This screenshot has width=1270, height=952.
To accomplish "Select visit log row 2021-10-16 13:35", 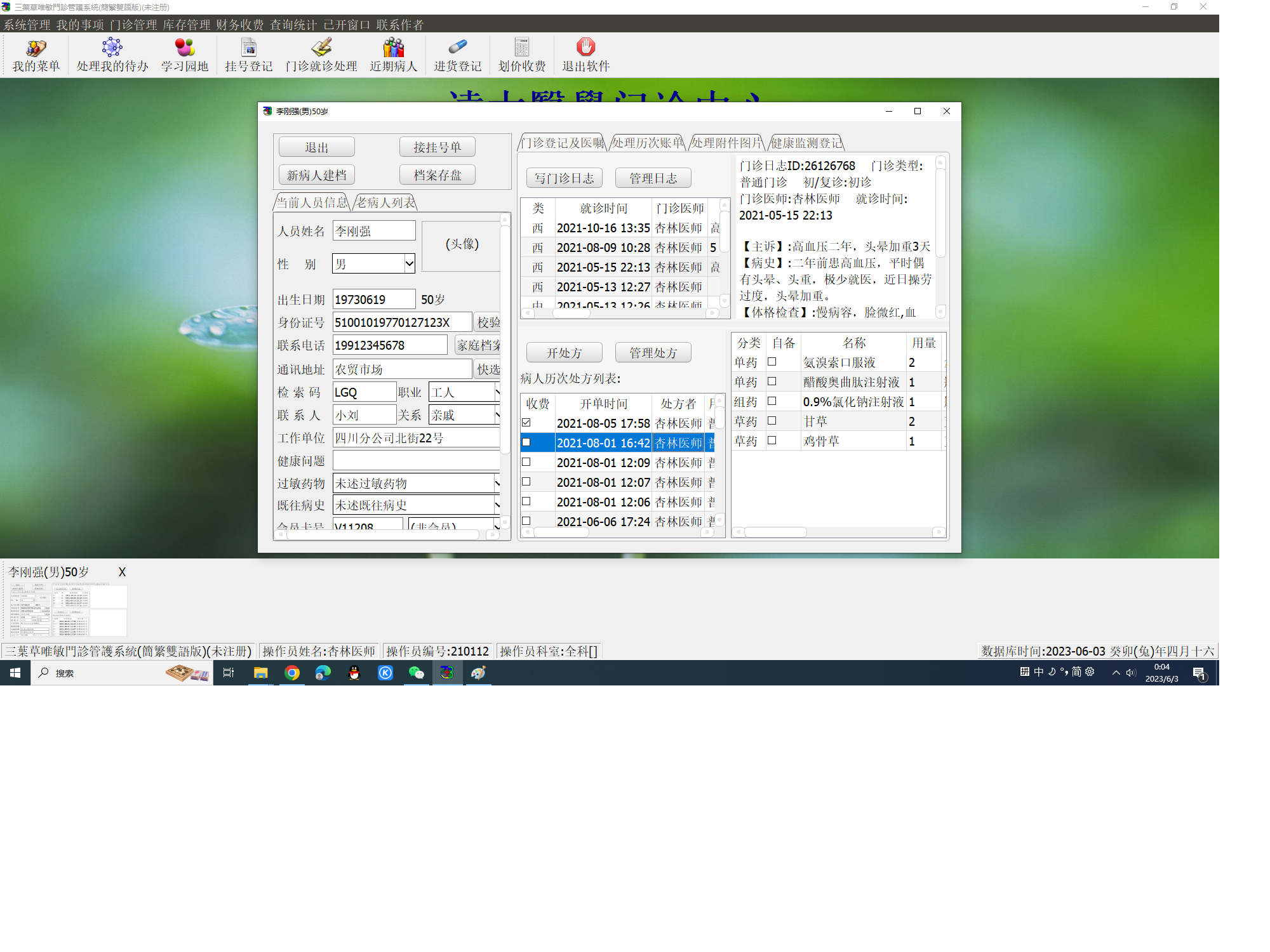I will click(620, 228).
